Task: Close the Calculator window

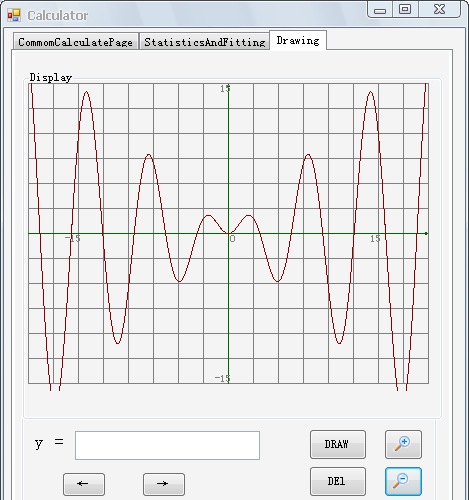Action: pos(439,9)
